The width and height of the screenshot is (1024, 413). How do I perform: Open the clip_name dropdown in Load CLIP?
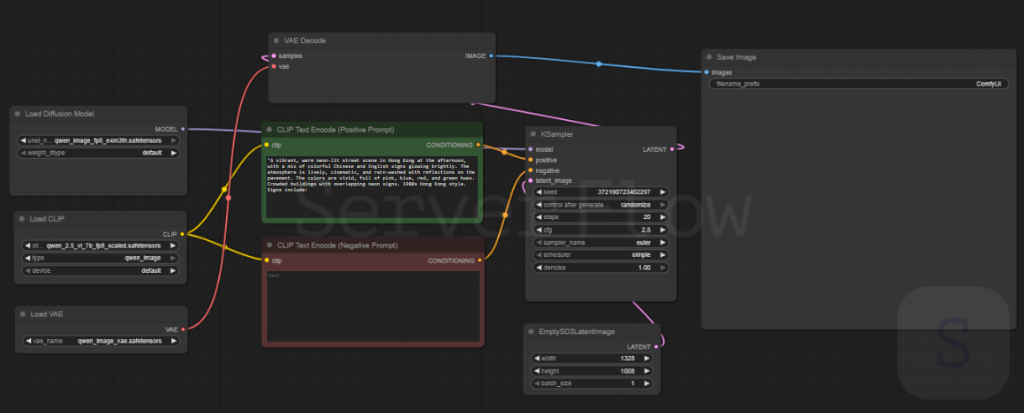[100, 246]
